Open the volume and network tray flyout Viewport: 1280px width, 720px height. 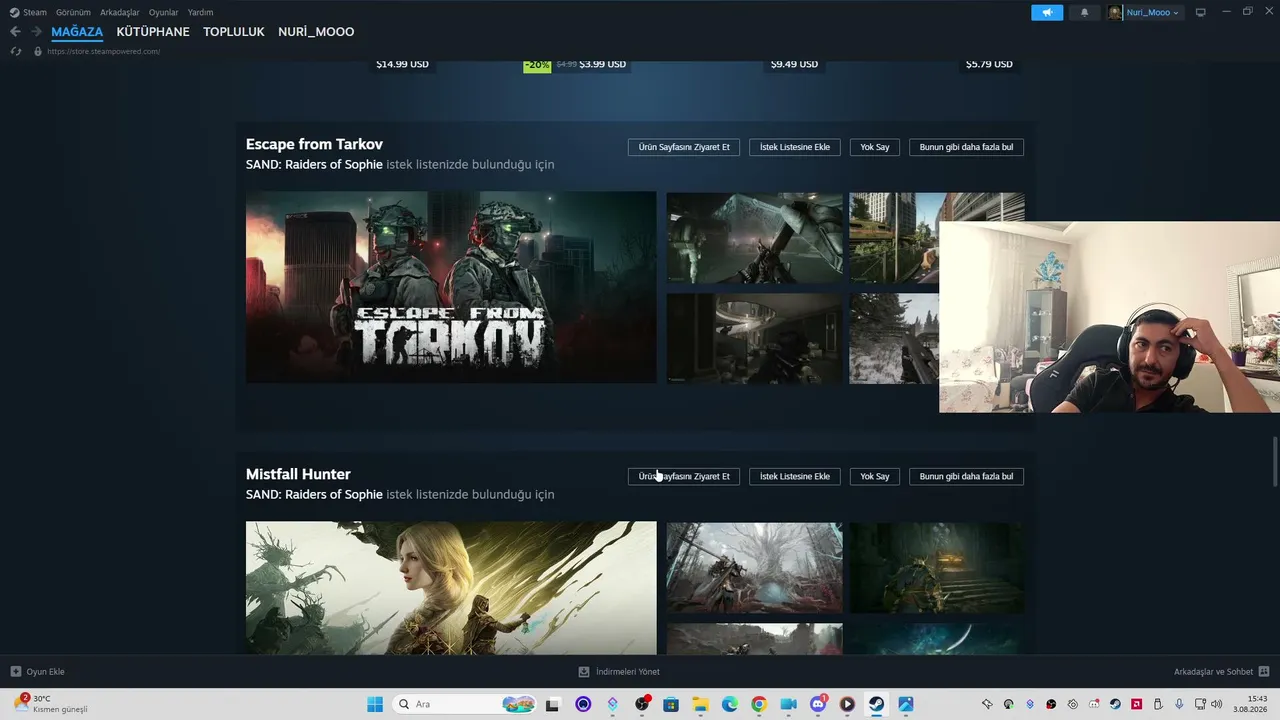(1208, 704)
